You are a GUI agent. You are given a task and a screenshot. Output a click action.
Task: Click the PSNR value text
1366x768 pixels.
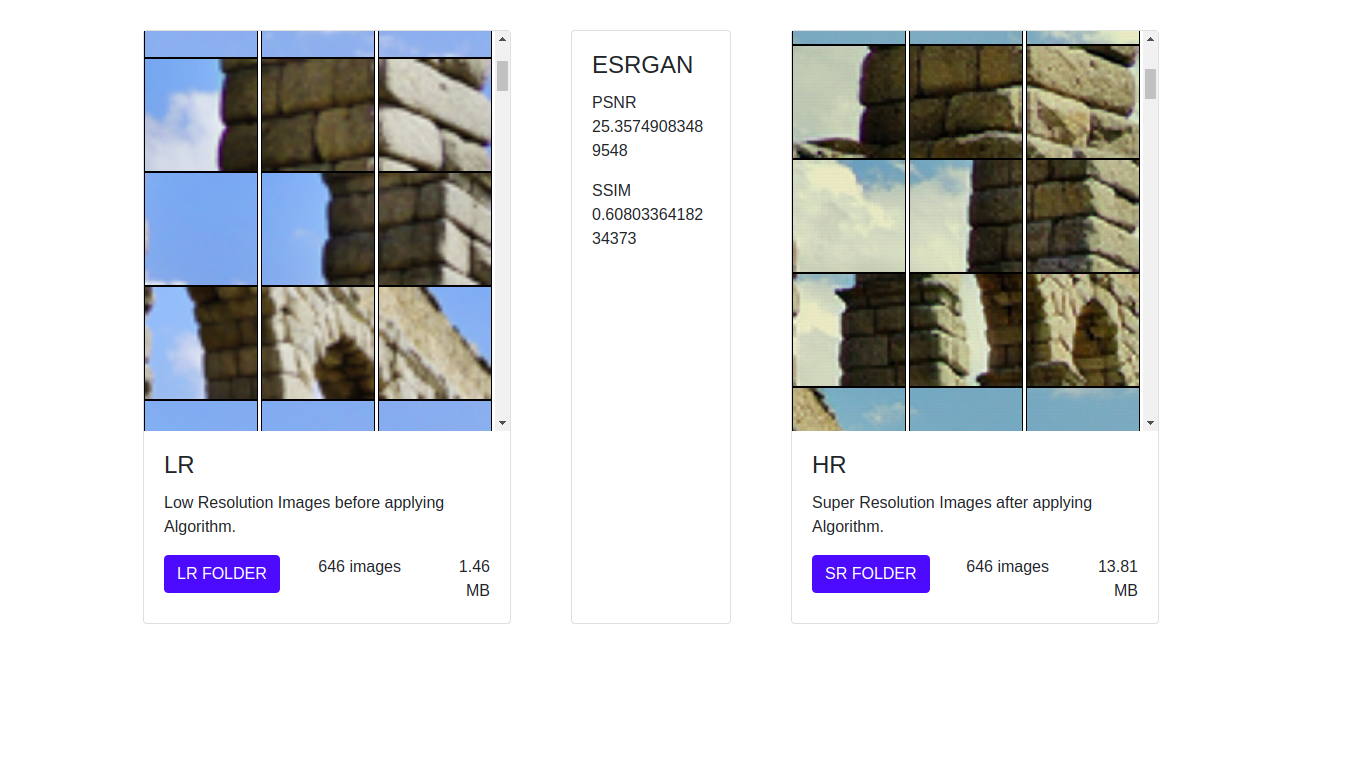[x=647, y=138]
